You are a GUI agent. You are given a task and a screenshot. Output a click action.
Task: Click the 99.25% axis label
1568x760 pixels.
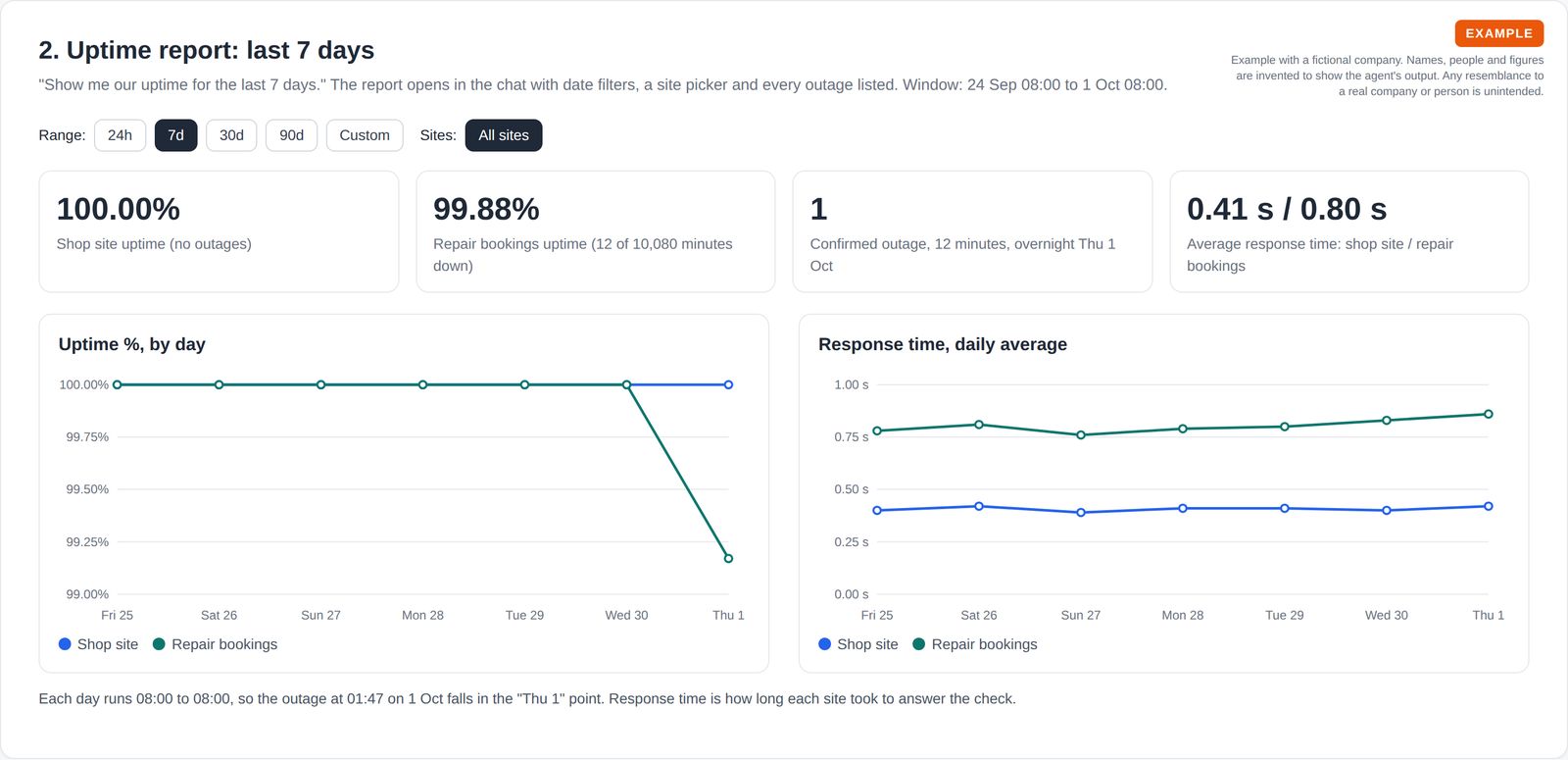(x=87, y=541)
